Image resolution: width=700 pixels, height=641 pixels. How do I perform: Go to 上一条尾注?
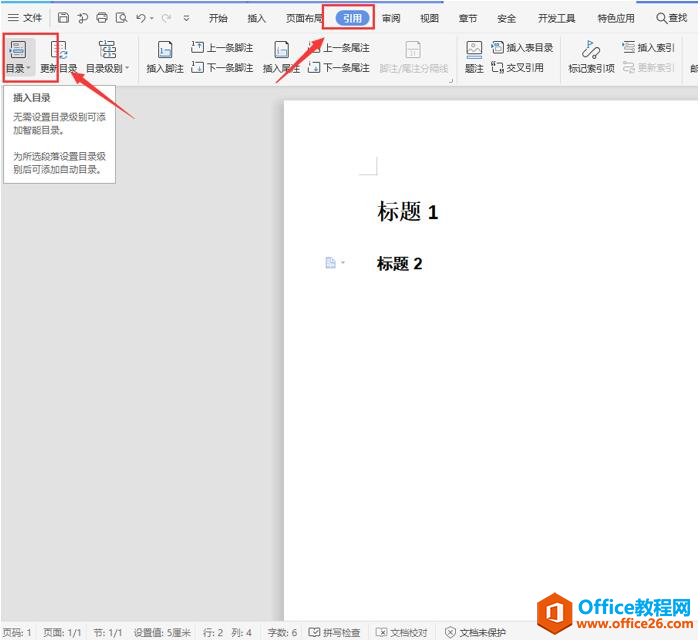coord(339,47)
